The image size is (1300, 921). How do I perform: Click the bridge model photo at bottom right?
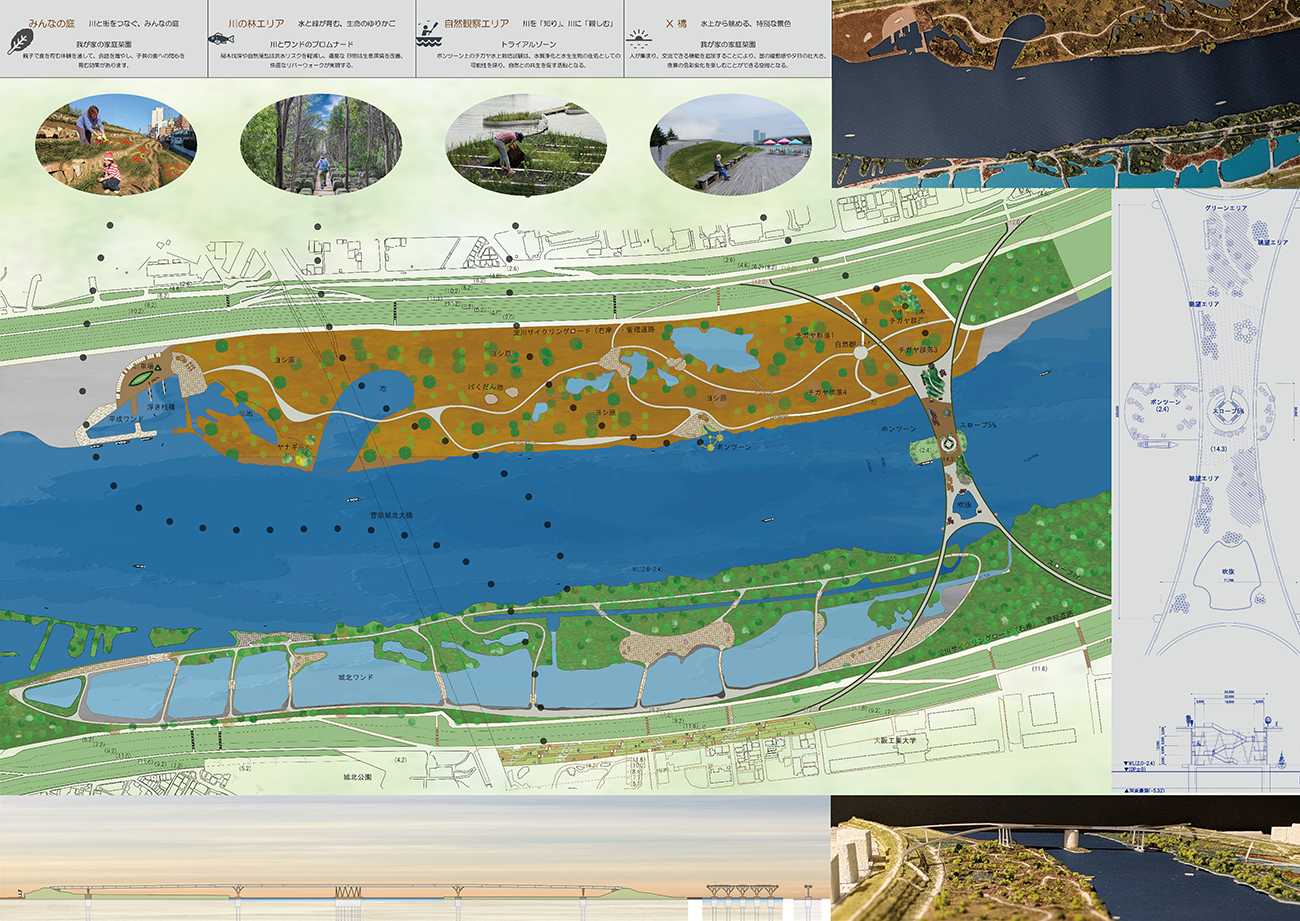1065,858
